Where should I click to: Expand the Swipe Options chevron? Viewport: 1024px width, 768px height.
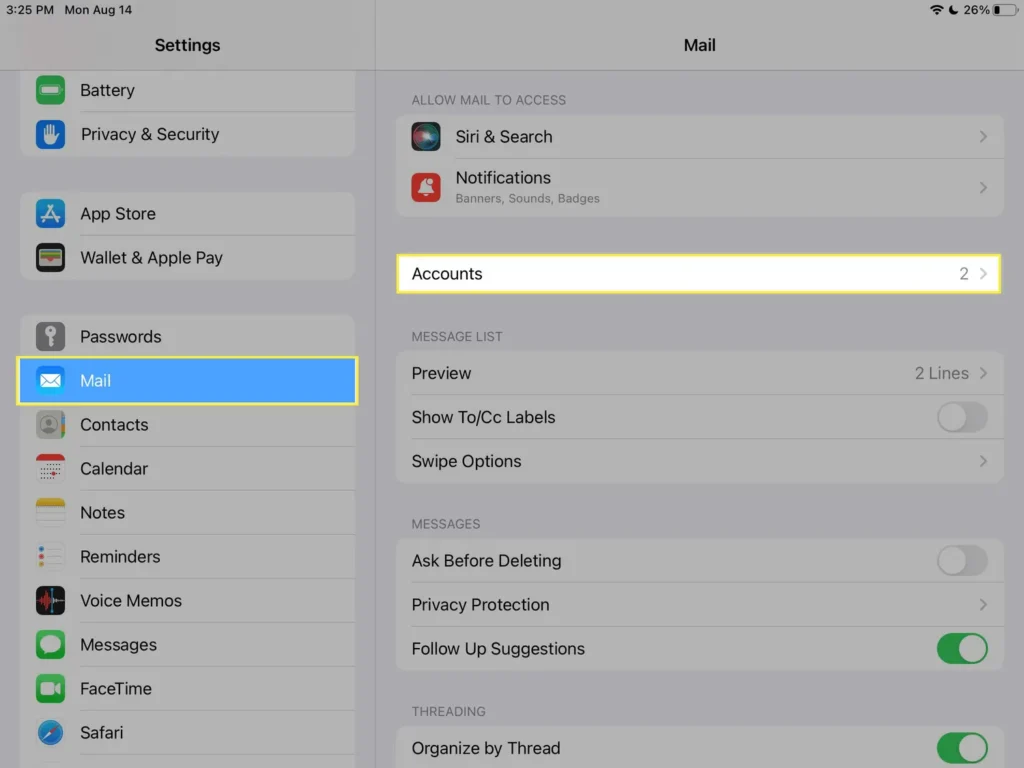pyautogui.click(x=983, y=461)
